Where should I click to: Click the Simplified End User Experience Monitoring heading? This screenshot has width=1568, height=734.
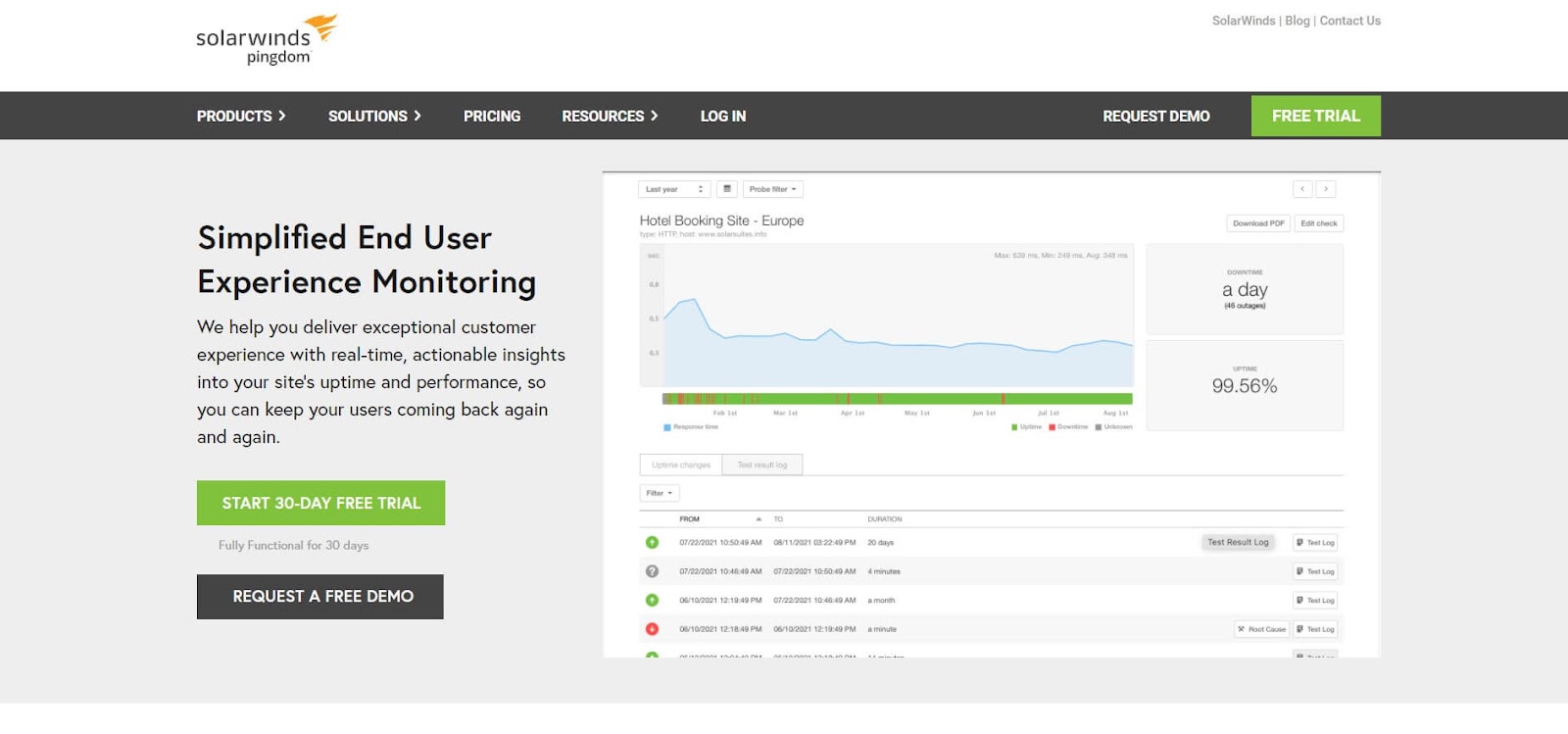[x=367, y=260]
